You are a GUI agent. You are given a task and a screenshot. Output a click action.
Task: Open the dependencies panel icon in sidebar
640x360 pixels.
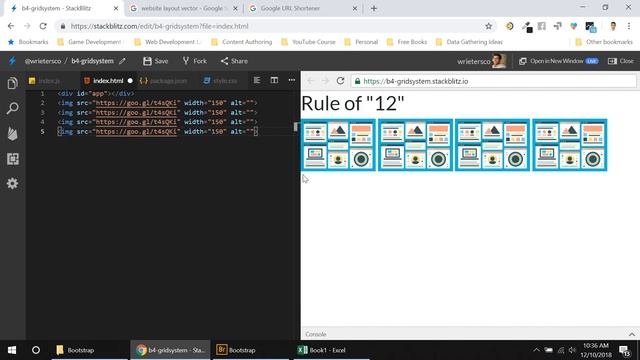[13, 159]
